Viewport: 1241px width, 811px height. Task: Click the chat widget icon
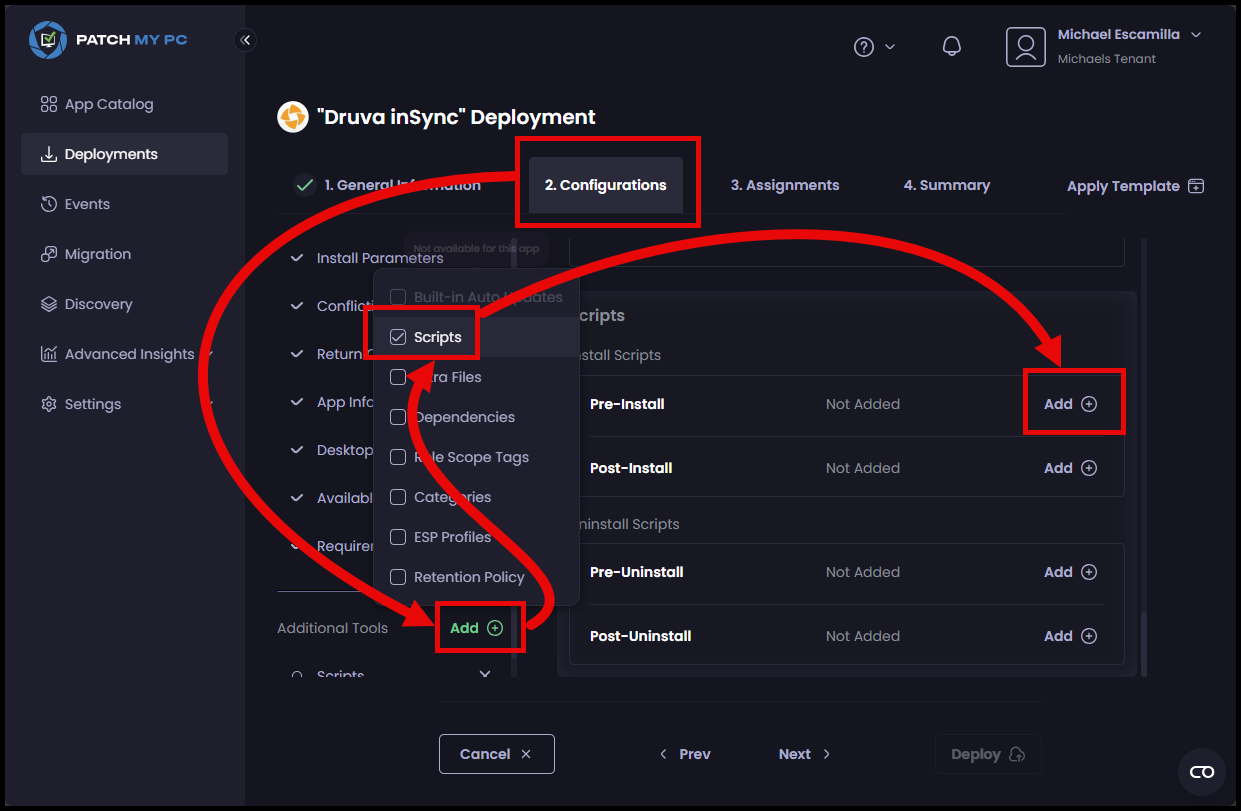coord(1201,772)
